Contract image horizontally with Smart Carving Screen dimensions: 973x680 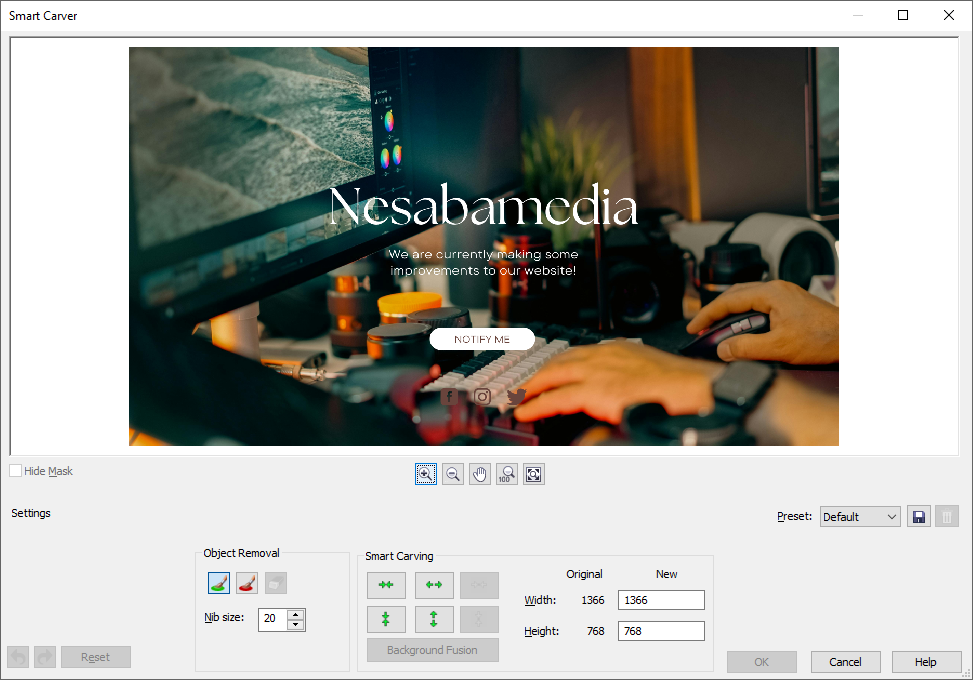tap(386, 585)
